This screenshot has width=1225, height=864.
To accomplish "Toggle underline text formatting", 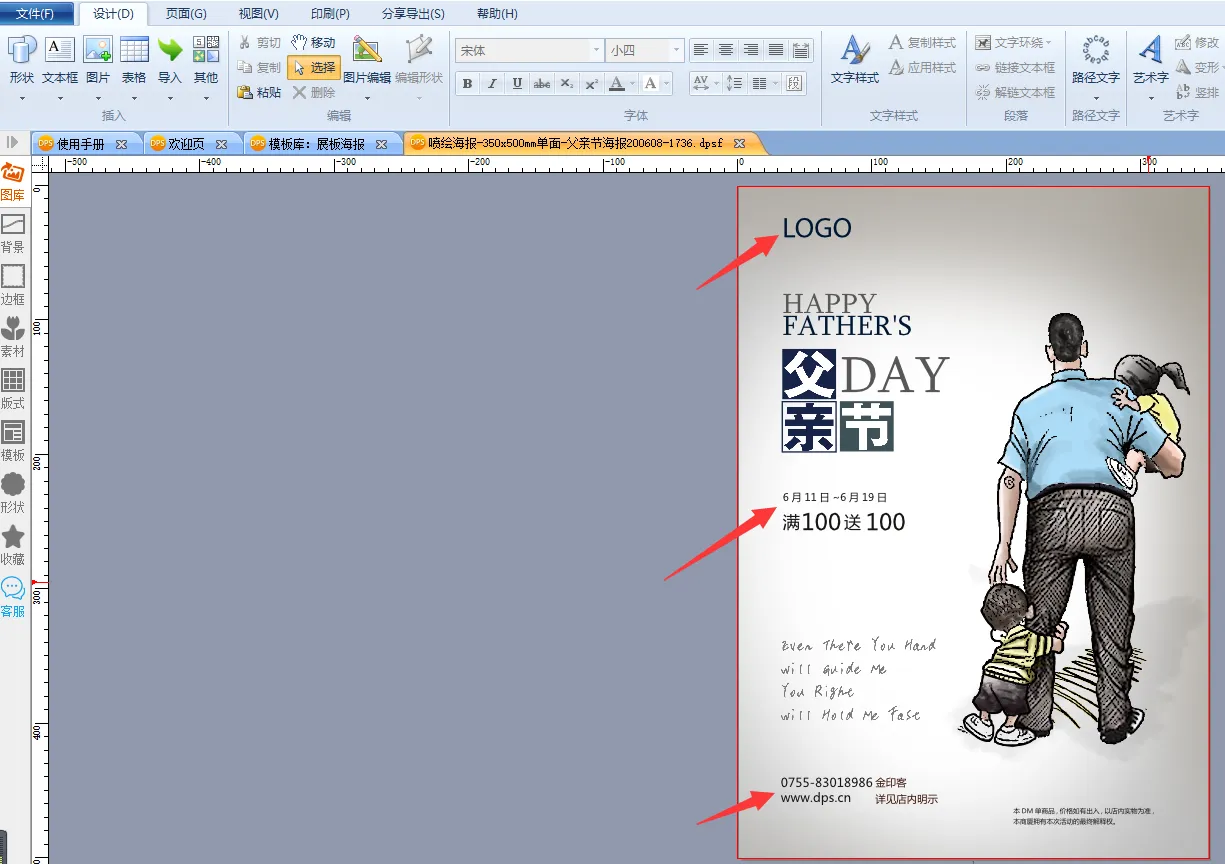I will point(517,84).
